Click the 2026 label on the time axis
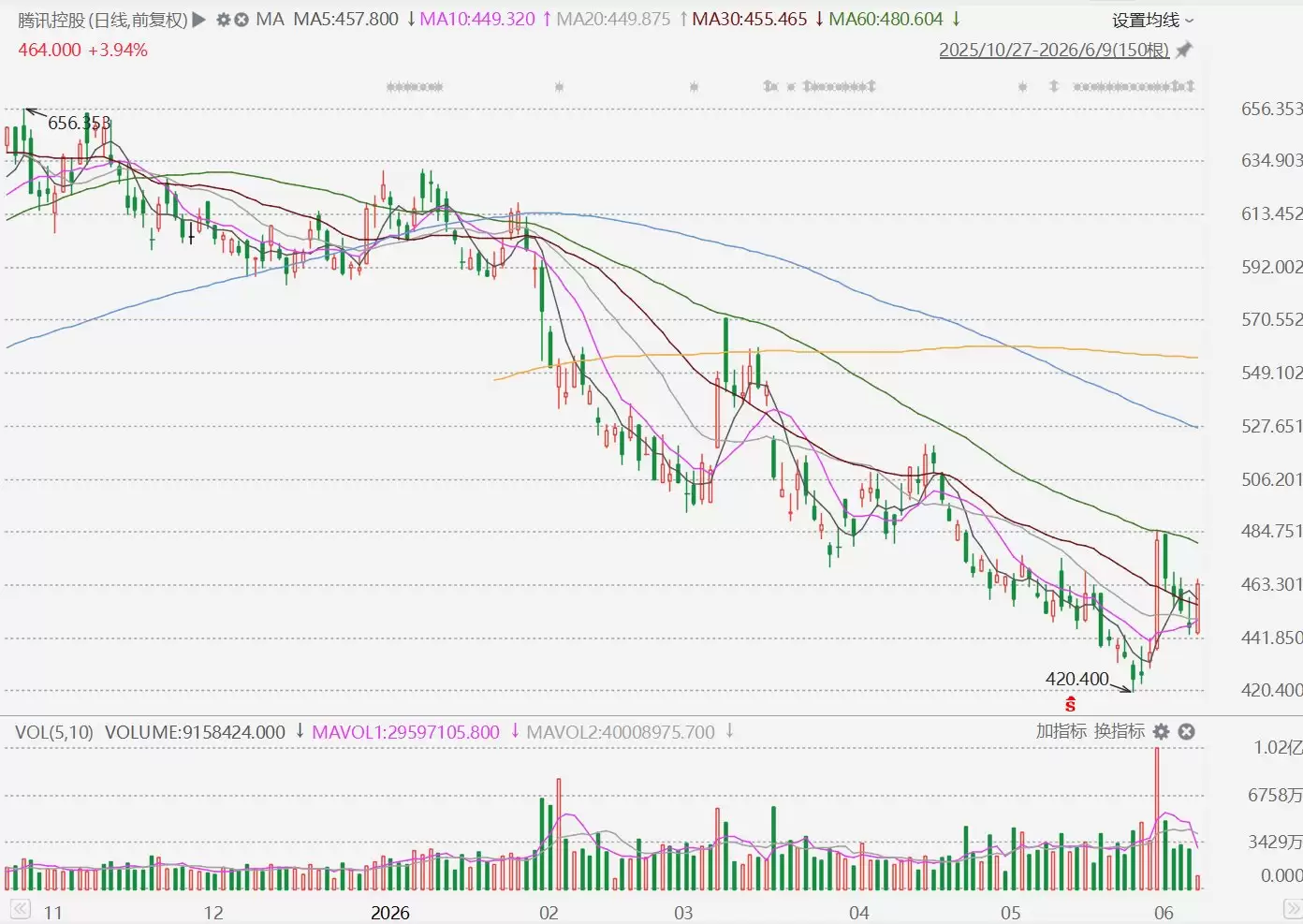Screen dimensions: 1303x924 [390, 913]
